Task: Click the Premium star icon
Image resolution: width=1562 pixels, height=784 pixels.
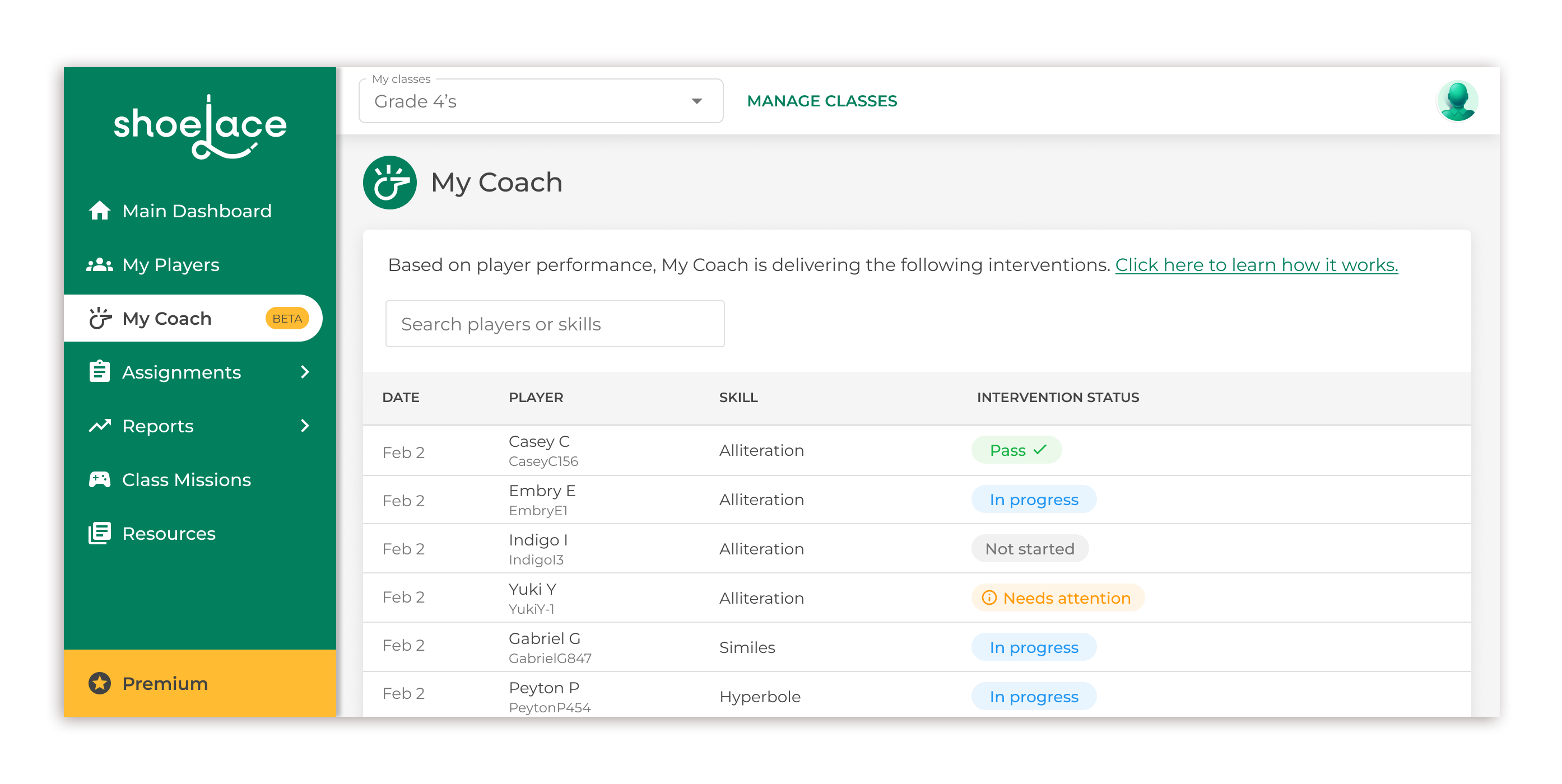Action: pyautogui.click(x=99, y=683)
